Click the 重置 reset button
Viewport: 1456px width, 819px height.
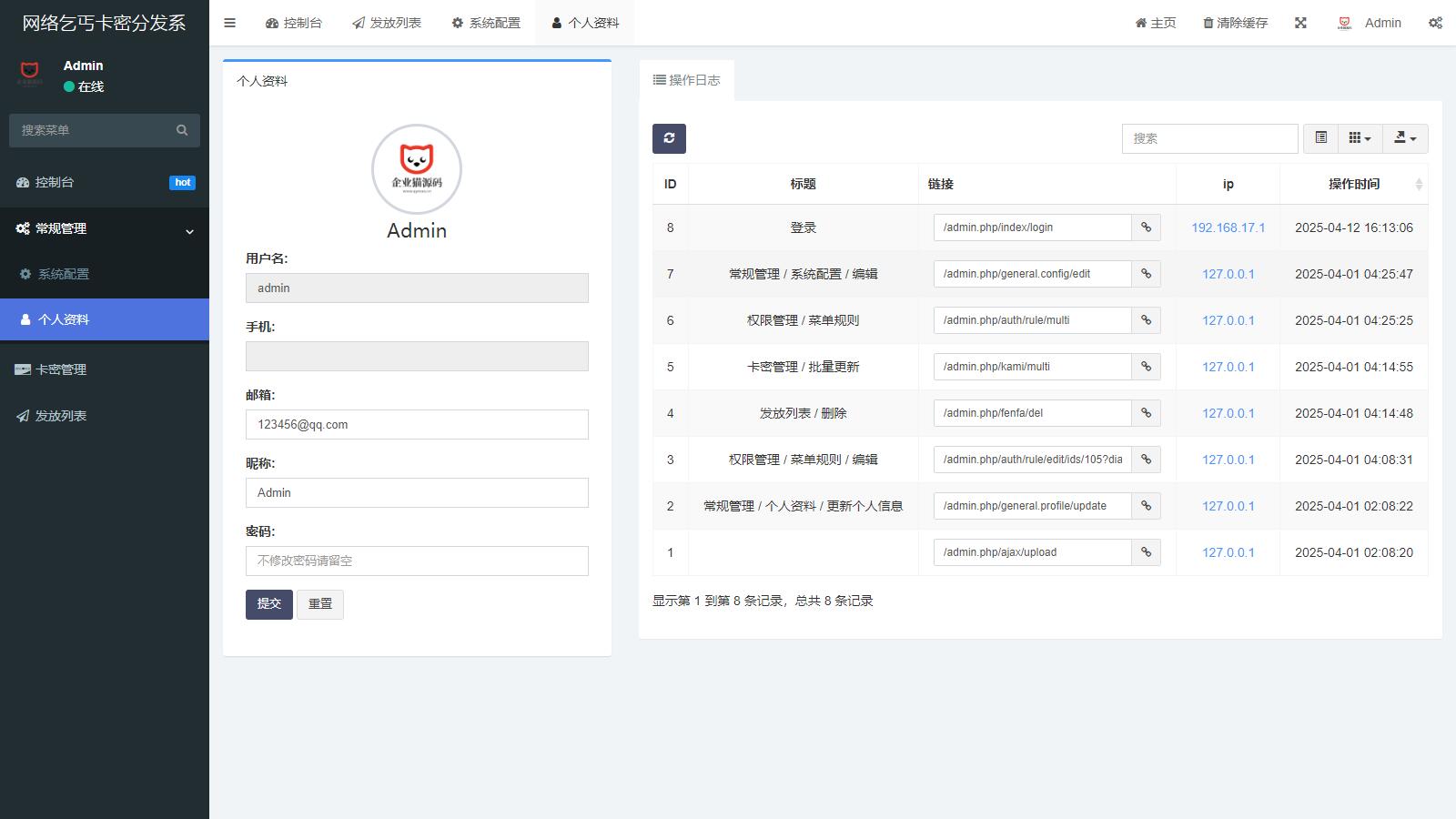(320, 604)
